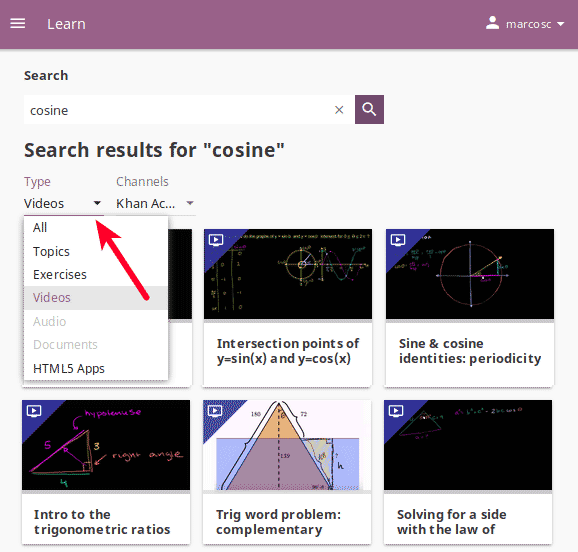The height and width of the screenshot is (552, 578).
Task: Choose Exercises from the Type list
Action: 96,275
